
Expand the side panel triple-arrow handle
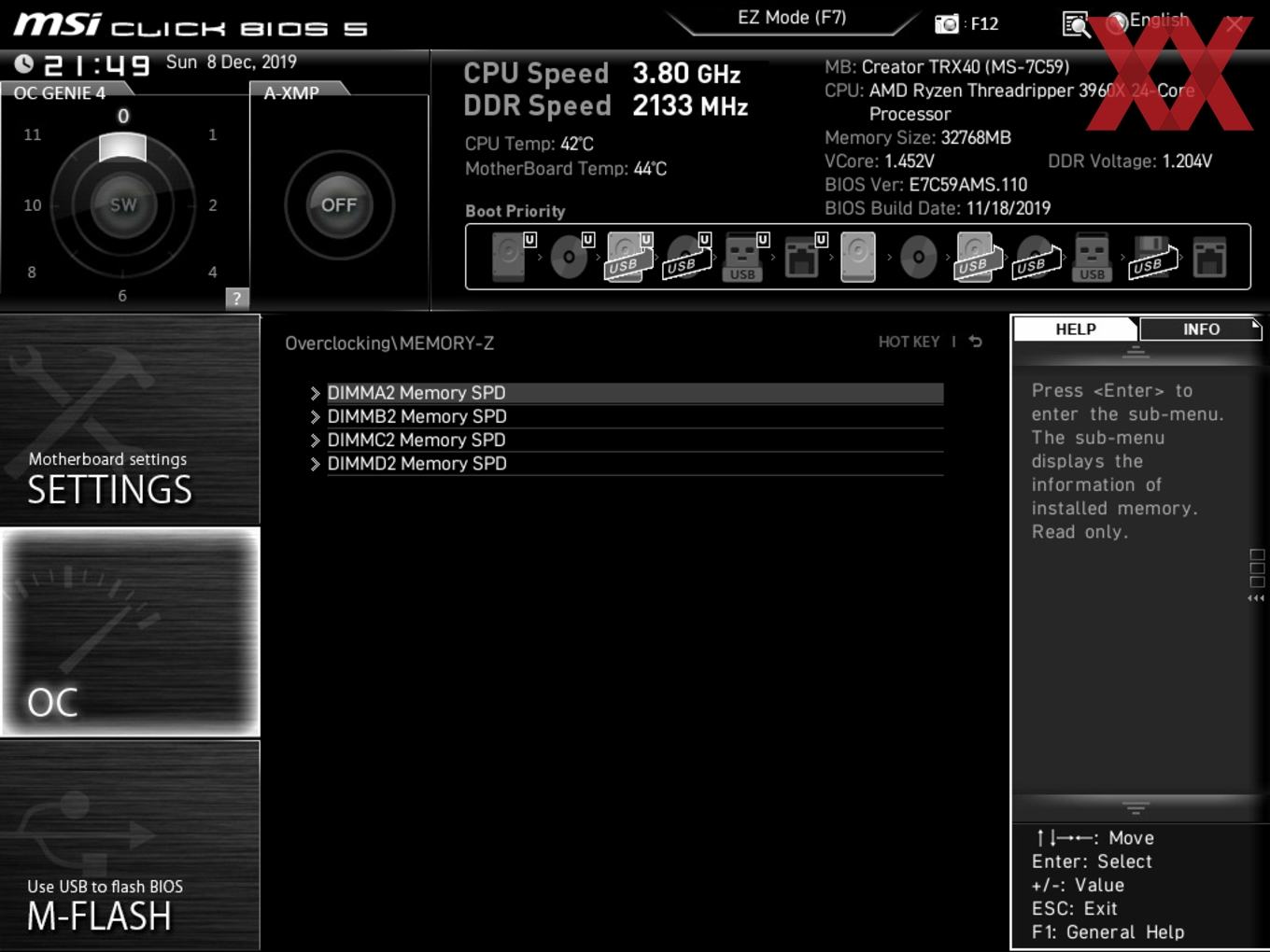point(1256,598)
